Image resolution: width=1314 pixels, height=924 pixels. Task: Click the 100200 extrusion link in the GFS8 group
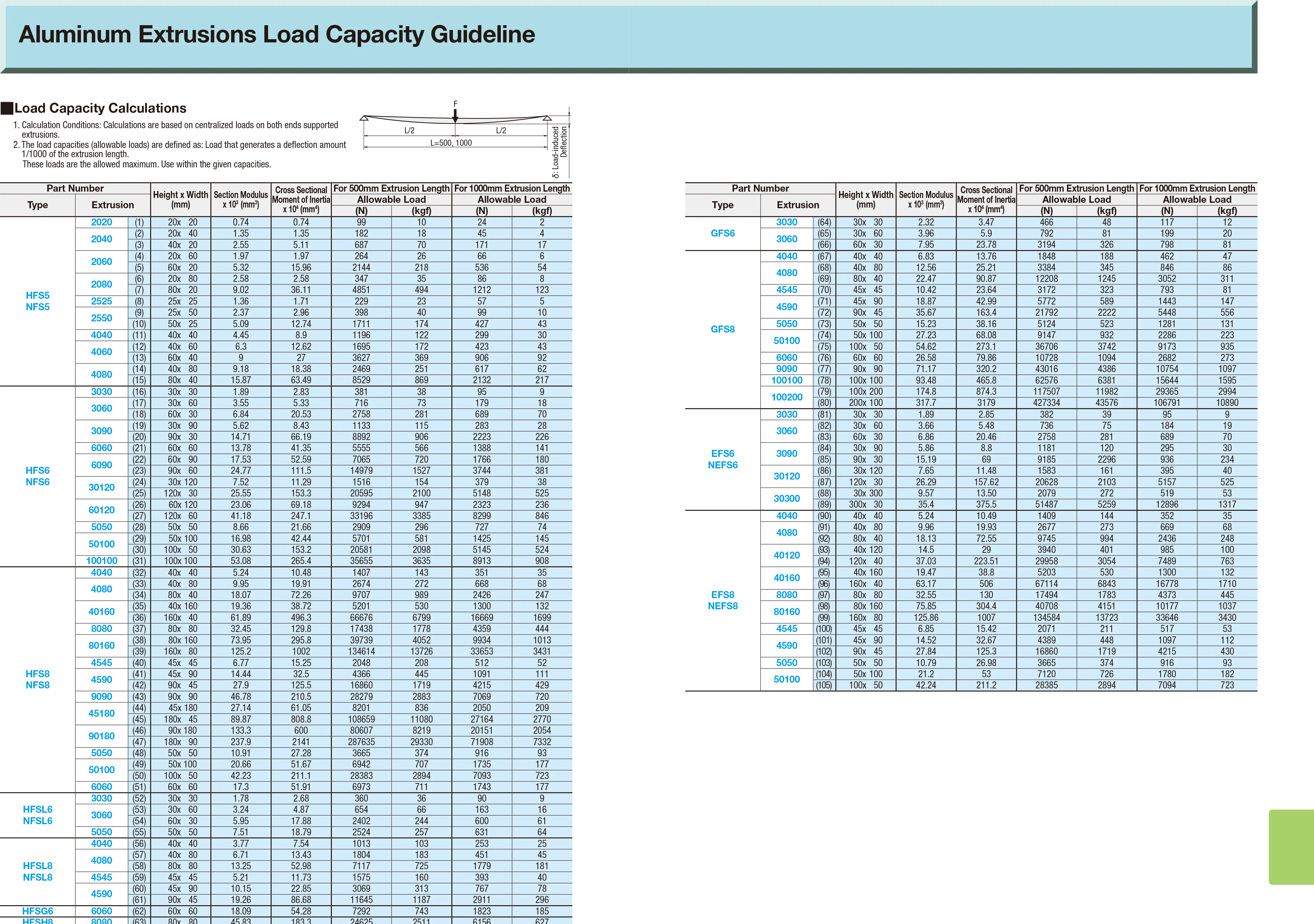[786, 397]
